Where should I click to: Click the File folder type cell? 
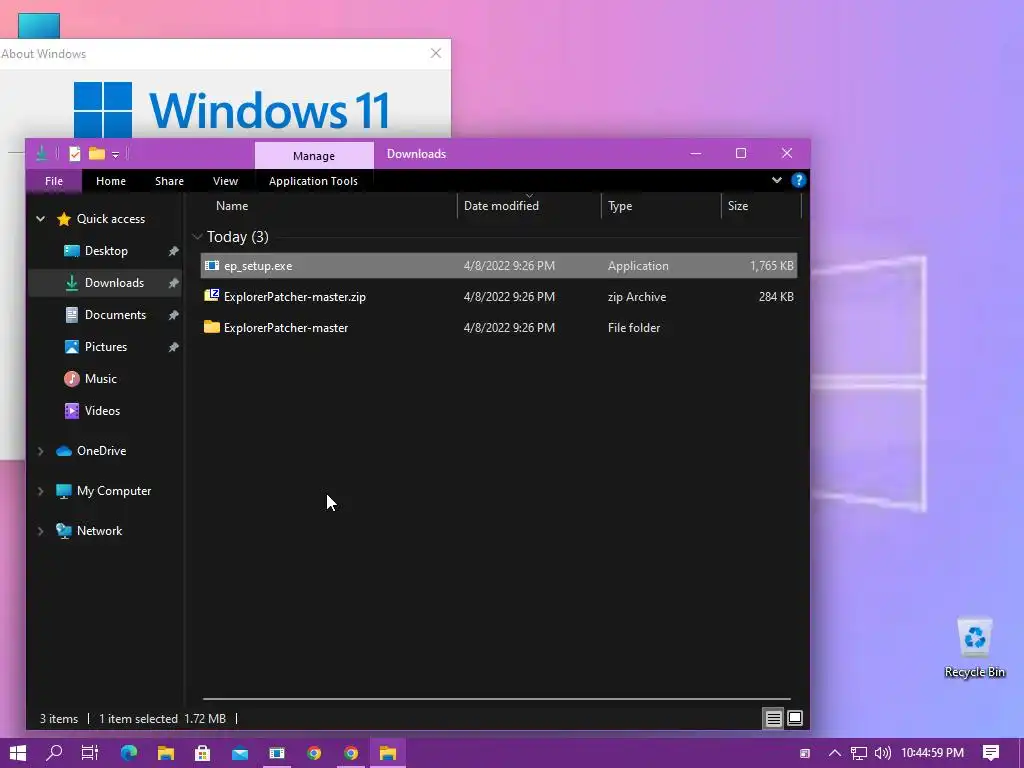[x=634, y=328]
